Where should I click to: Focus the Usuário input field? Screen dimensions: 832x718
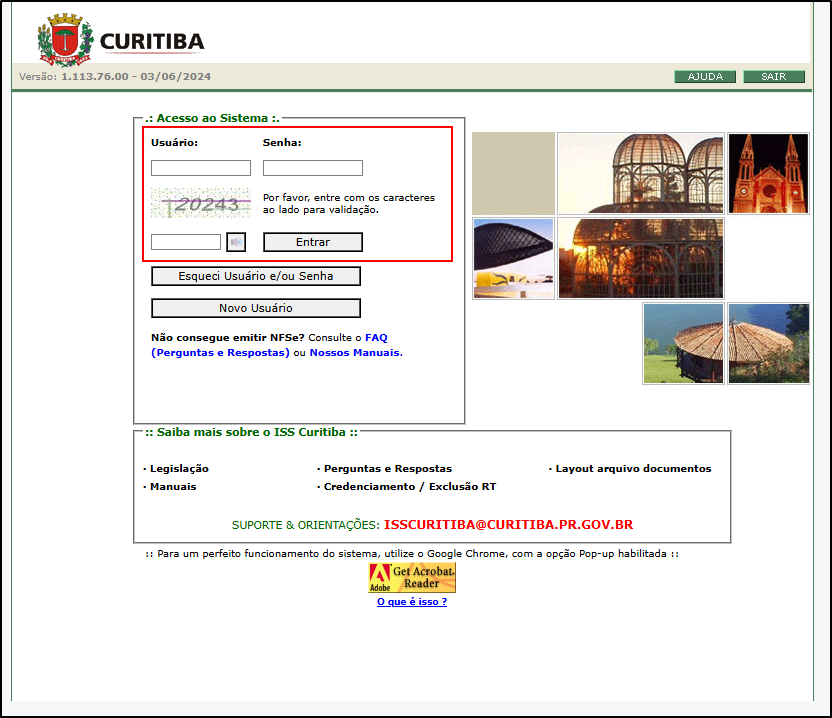201,168
